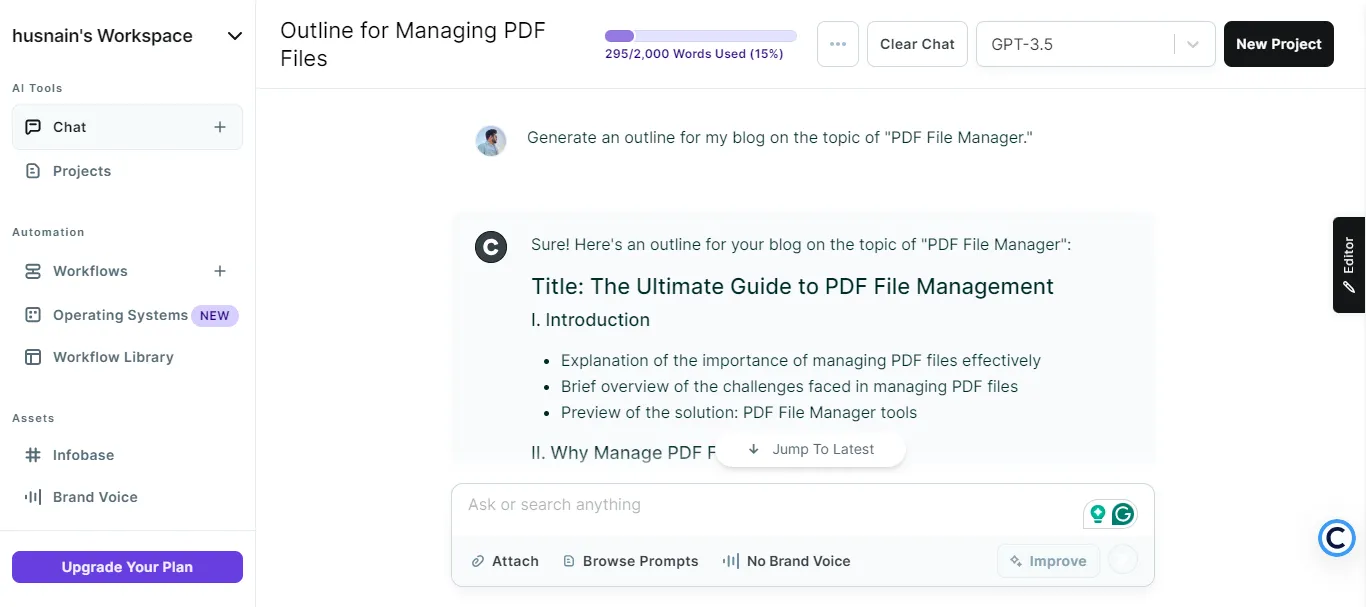Click the Brand Voice equalizer icon

pyautogui.click(x=31, y=497)
